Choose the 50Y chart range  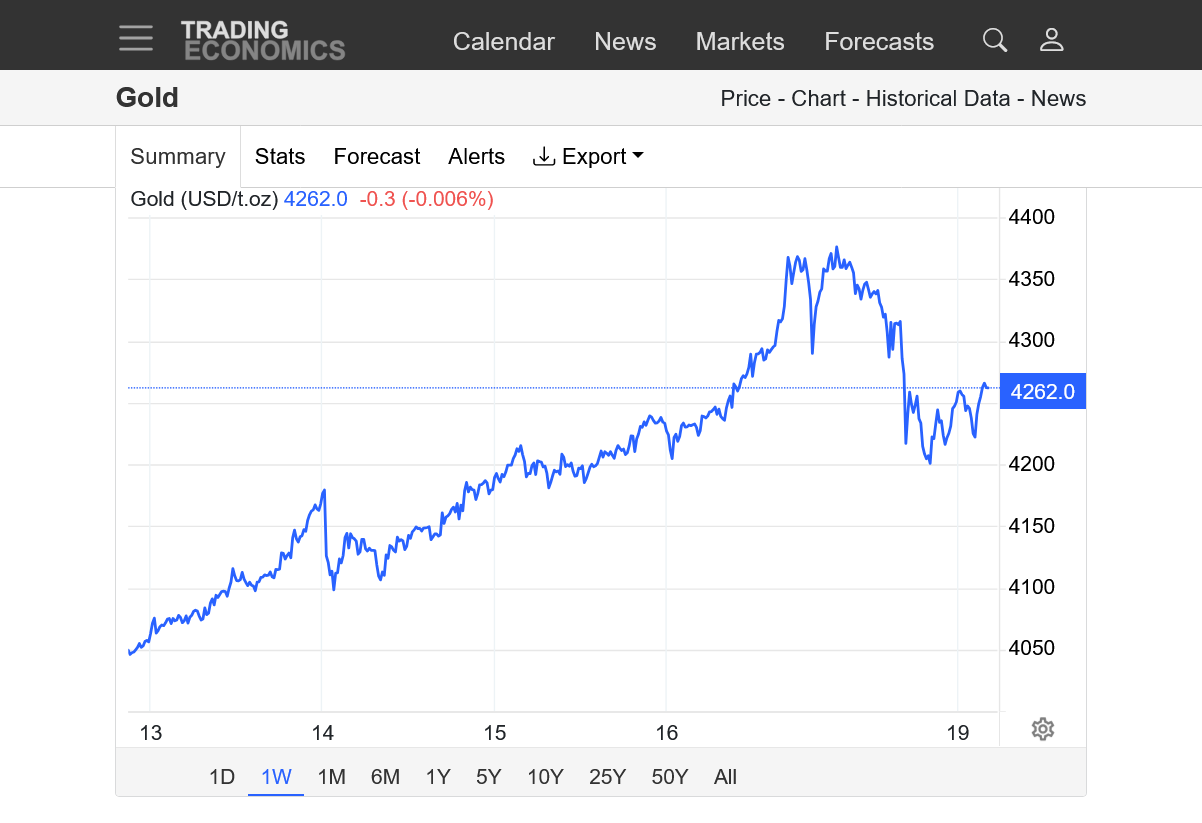click(x=669, y=777)
